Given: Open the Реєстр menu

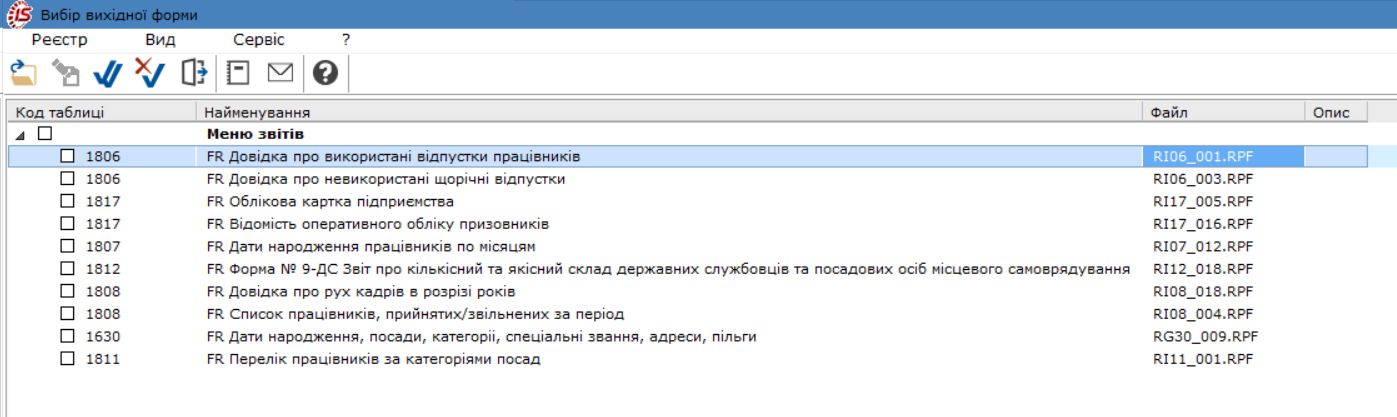Looking at the screenshot, I should (60, 40).
